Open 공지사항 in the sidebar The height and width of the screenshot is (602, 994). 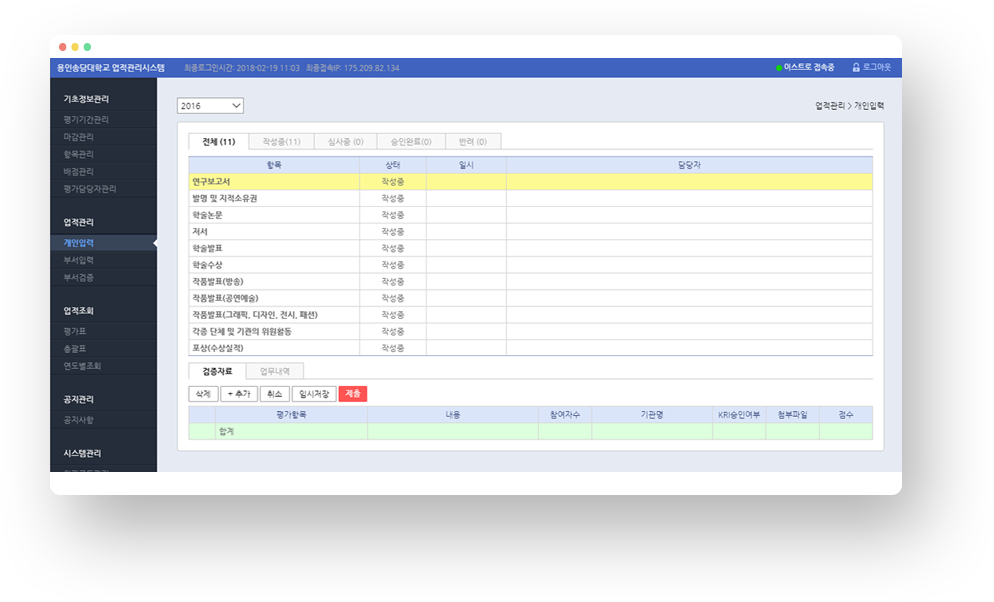[x=79, y=419]
